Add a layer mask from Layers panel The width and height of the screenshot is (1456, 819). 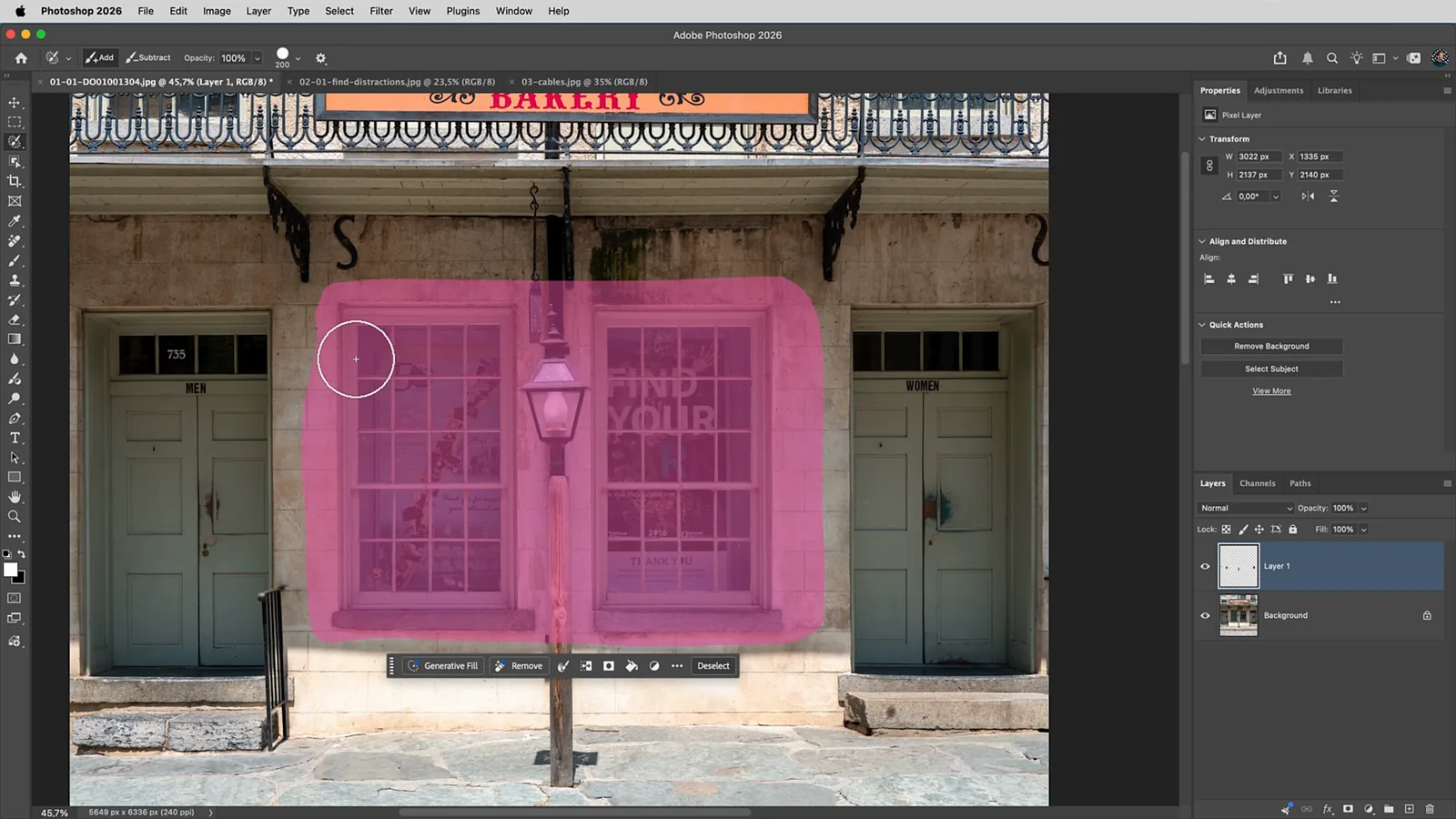coord(1348,809)
